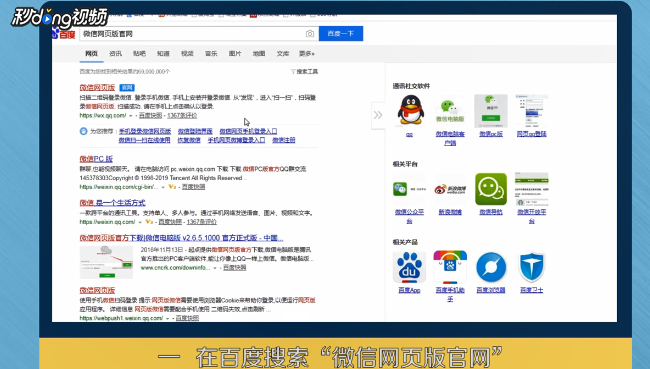The image size is (650, 369).
Task: Open the thumbnail image of the cncrk download result
Action: 106,262
